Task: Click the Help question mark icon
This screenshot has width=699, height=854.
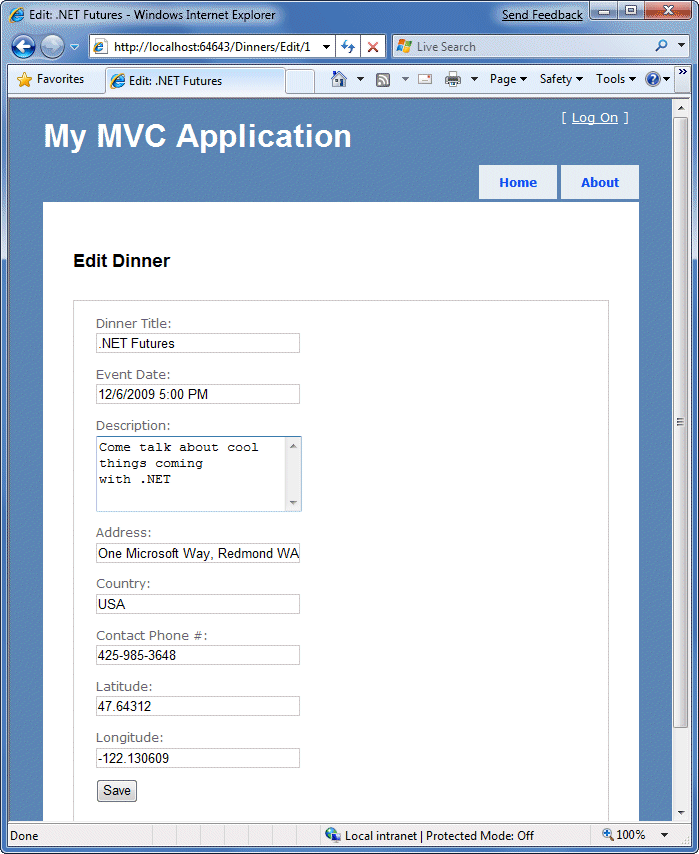Action: (653, 80)
